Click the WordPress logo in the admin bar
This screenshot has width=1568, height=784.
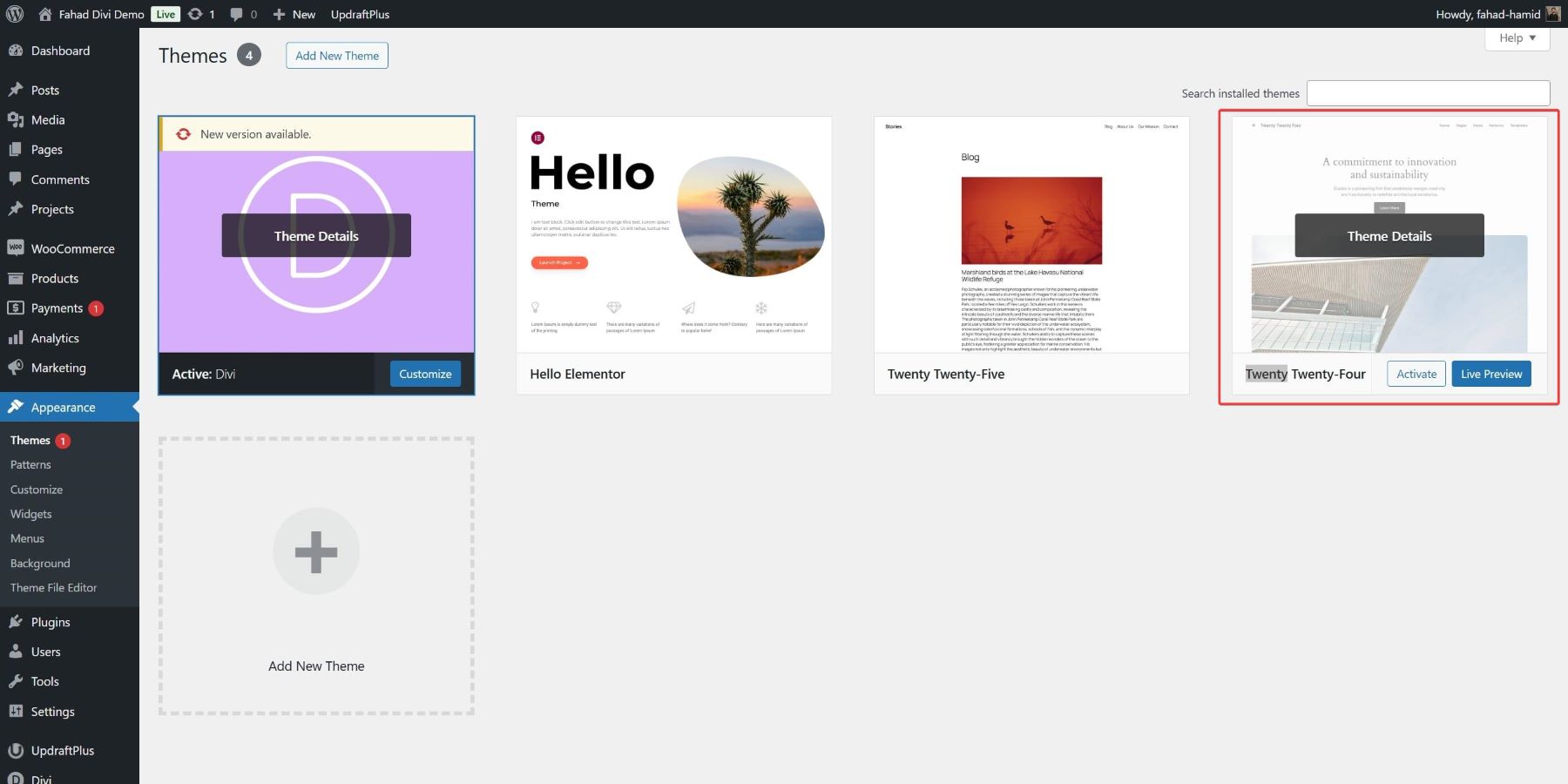(14, 14)
